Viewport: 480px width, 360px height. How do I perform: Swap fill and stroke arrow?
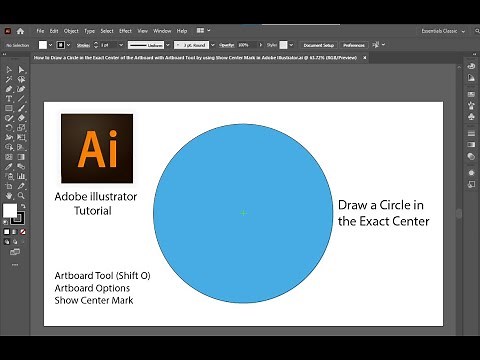[x=23, y=206]
